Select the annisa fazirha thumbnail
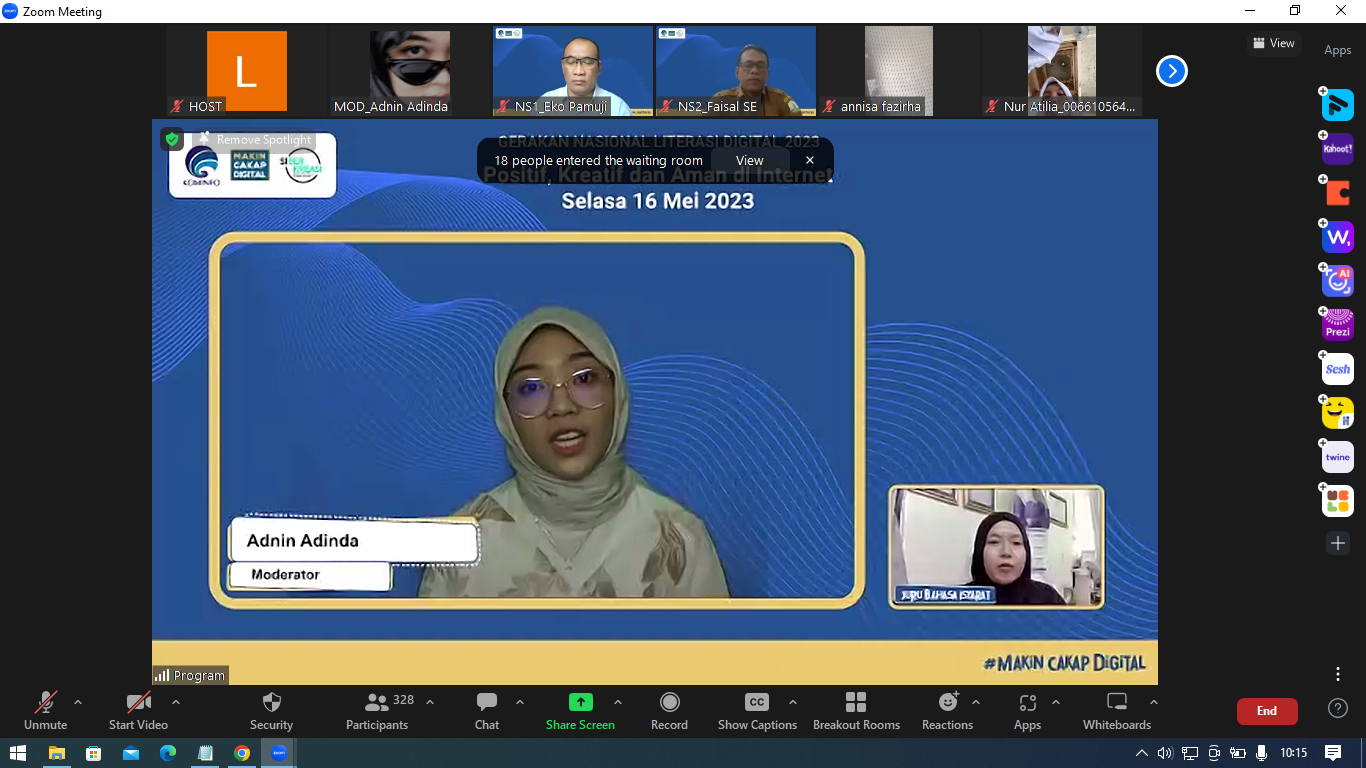This screenshot has width=1366, height=768. pyautogui.click(x=899, y=71)
